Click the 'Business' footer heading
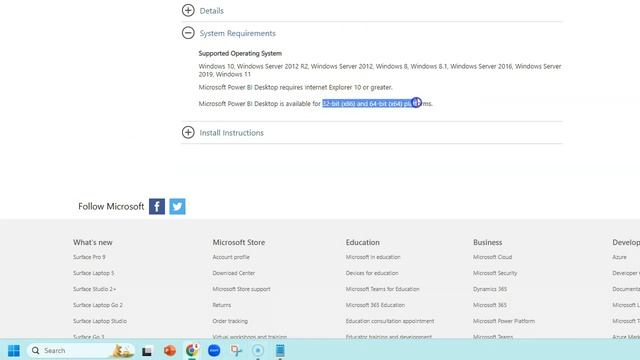Image resolution: width=640 pixels, height=360 pixels. (487, 242)
